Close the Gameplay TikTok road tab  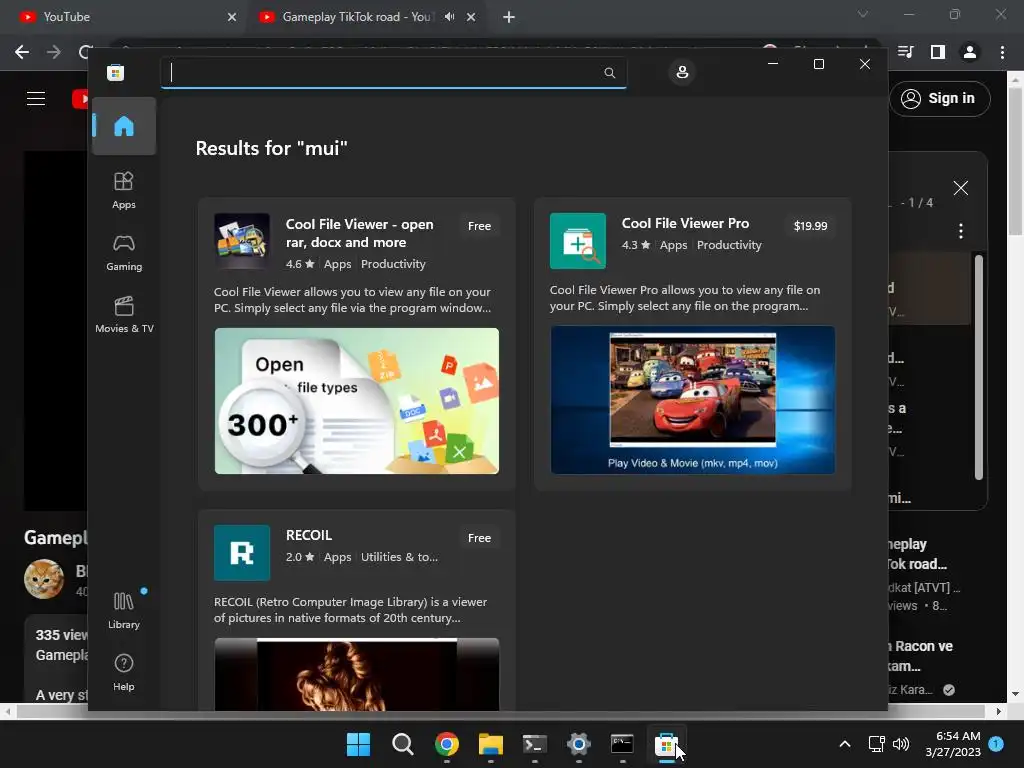tap(471, 17)
